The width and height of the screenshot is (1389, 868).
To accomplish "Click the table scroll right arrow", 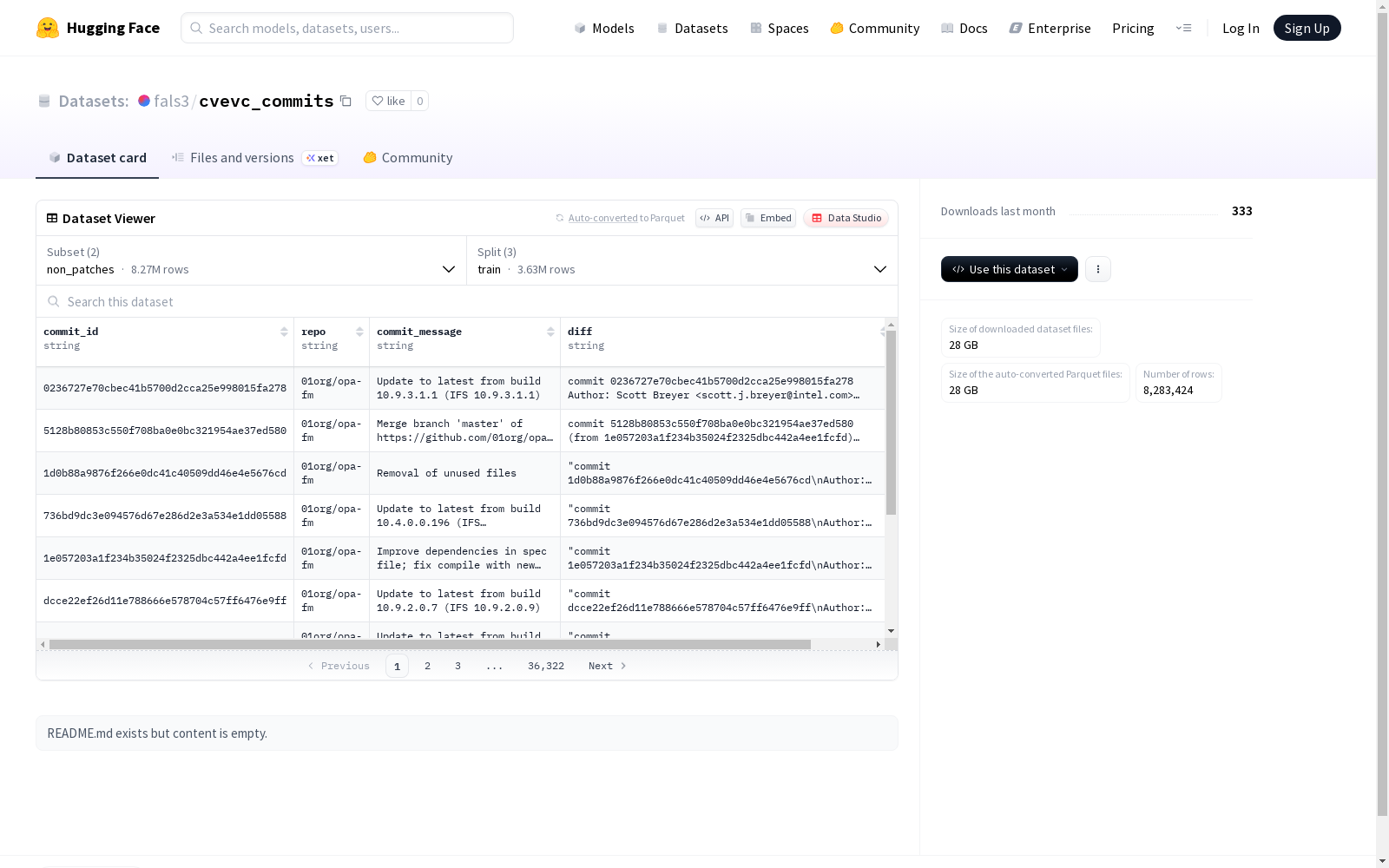I will (x=879, y=644).
